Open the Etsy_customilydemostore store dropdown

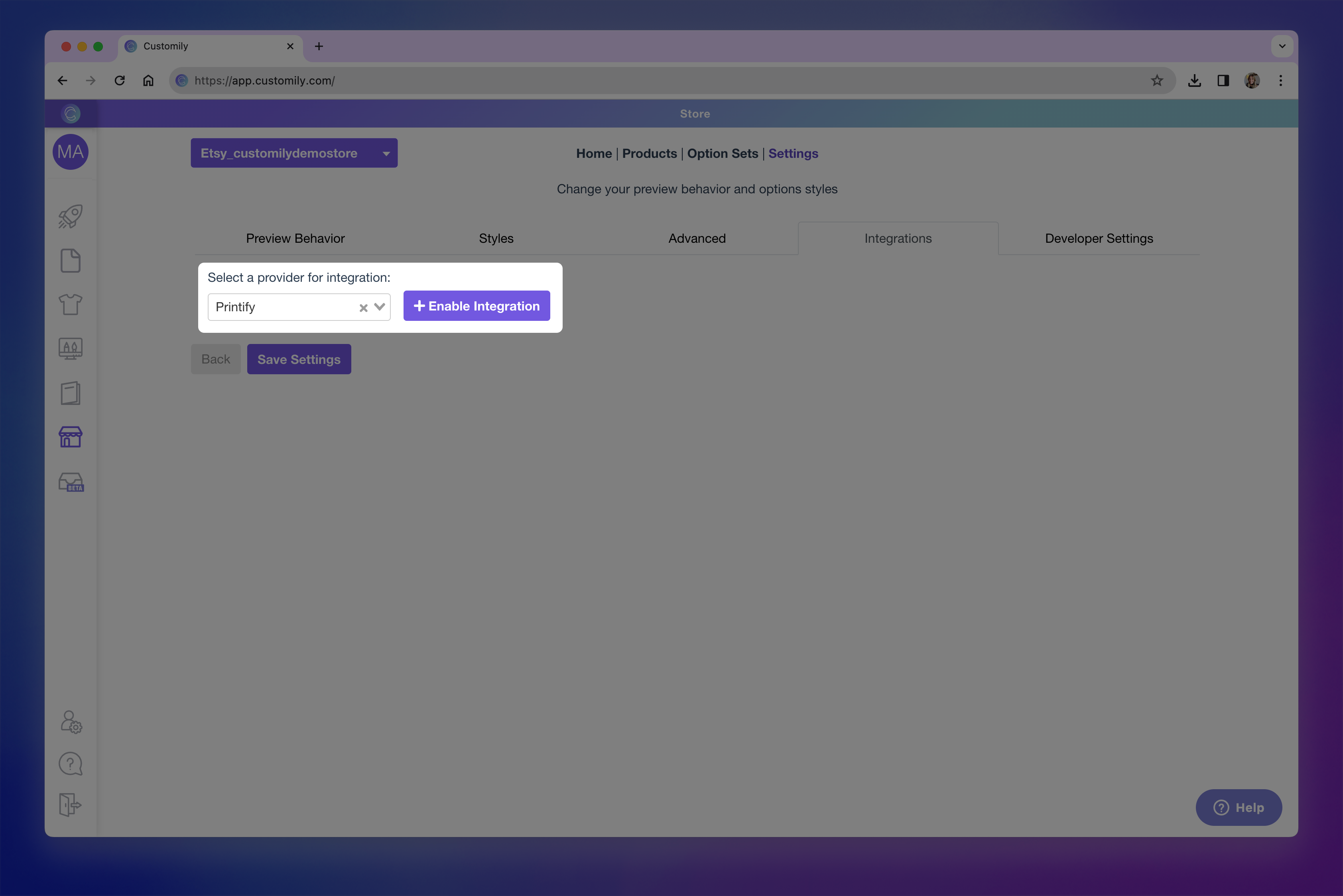pos(294,153)
